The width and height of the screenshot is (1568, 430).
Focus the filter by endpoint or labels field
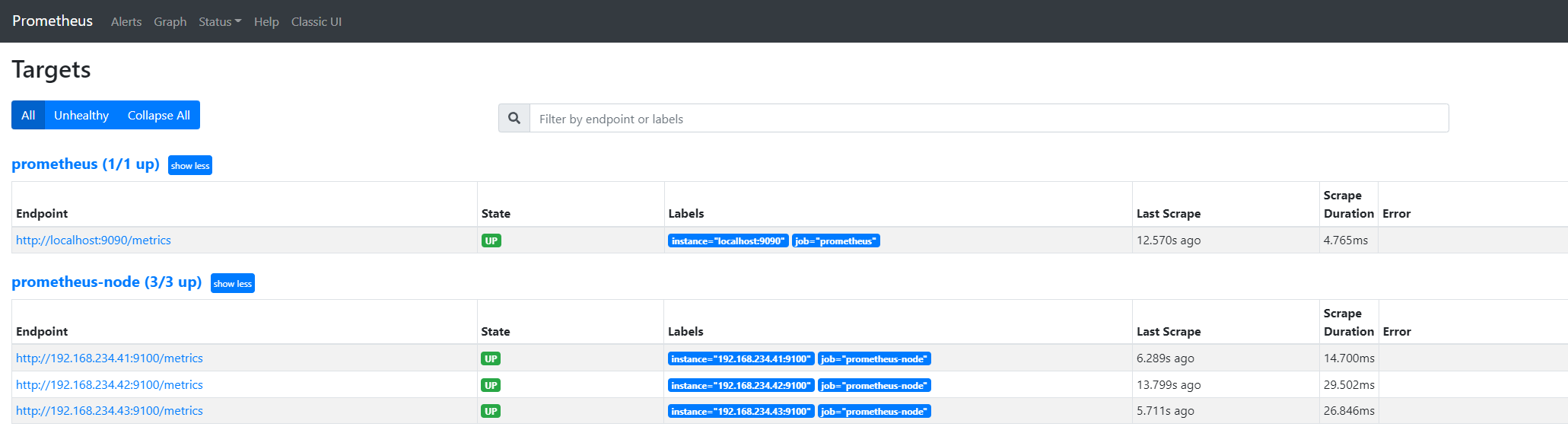tap(989, 118)
